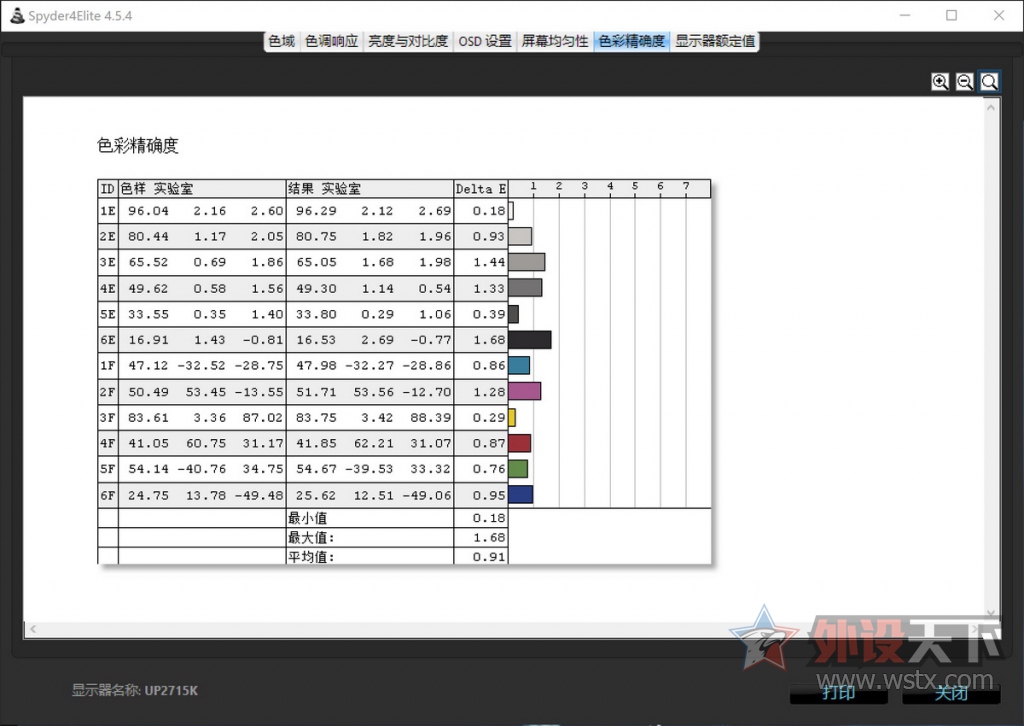Click the 关闭 button

951,693
